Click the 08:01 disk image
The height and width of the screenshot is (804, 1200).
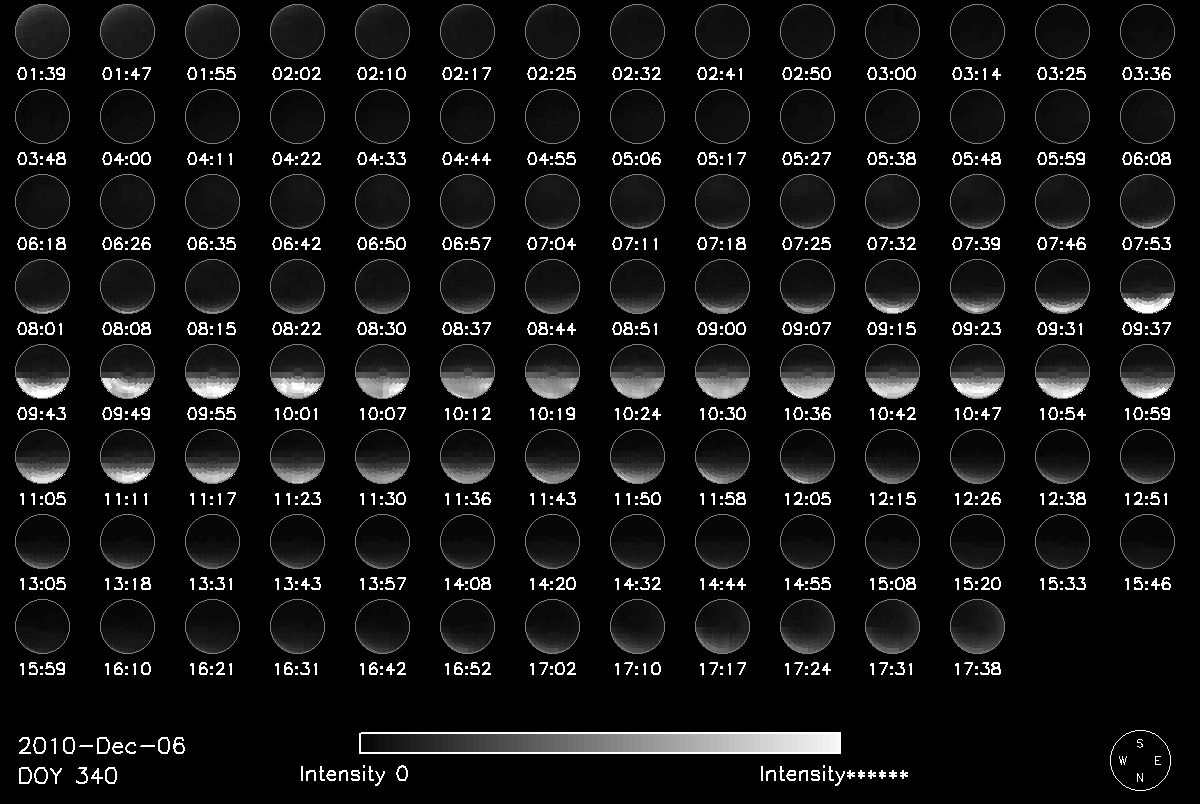43,287
